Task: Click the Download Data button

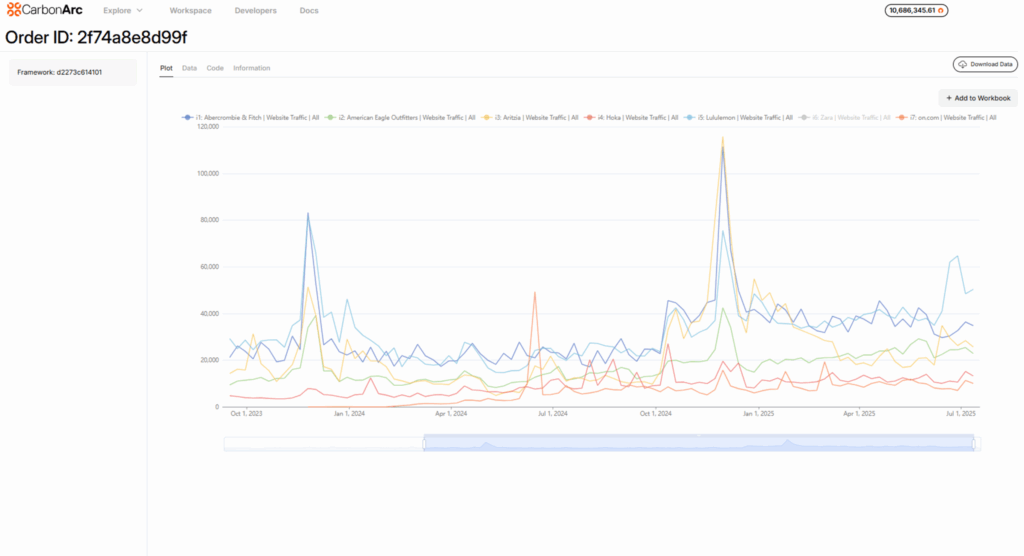Action: (985, 64)
